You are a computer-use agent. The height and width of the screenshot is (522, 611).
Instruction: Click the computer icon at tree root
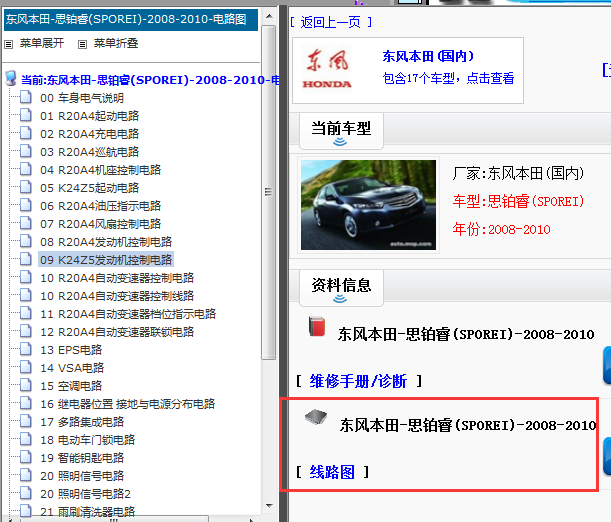(x=11, y=78)
